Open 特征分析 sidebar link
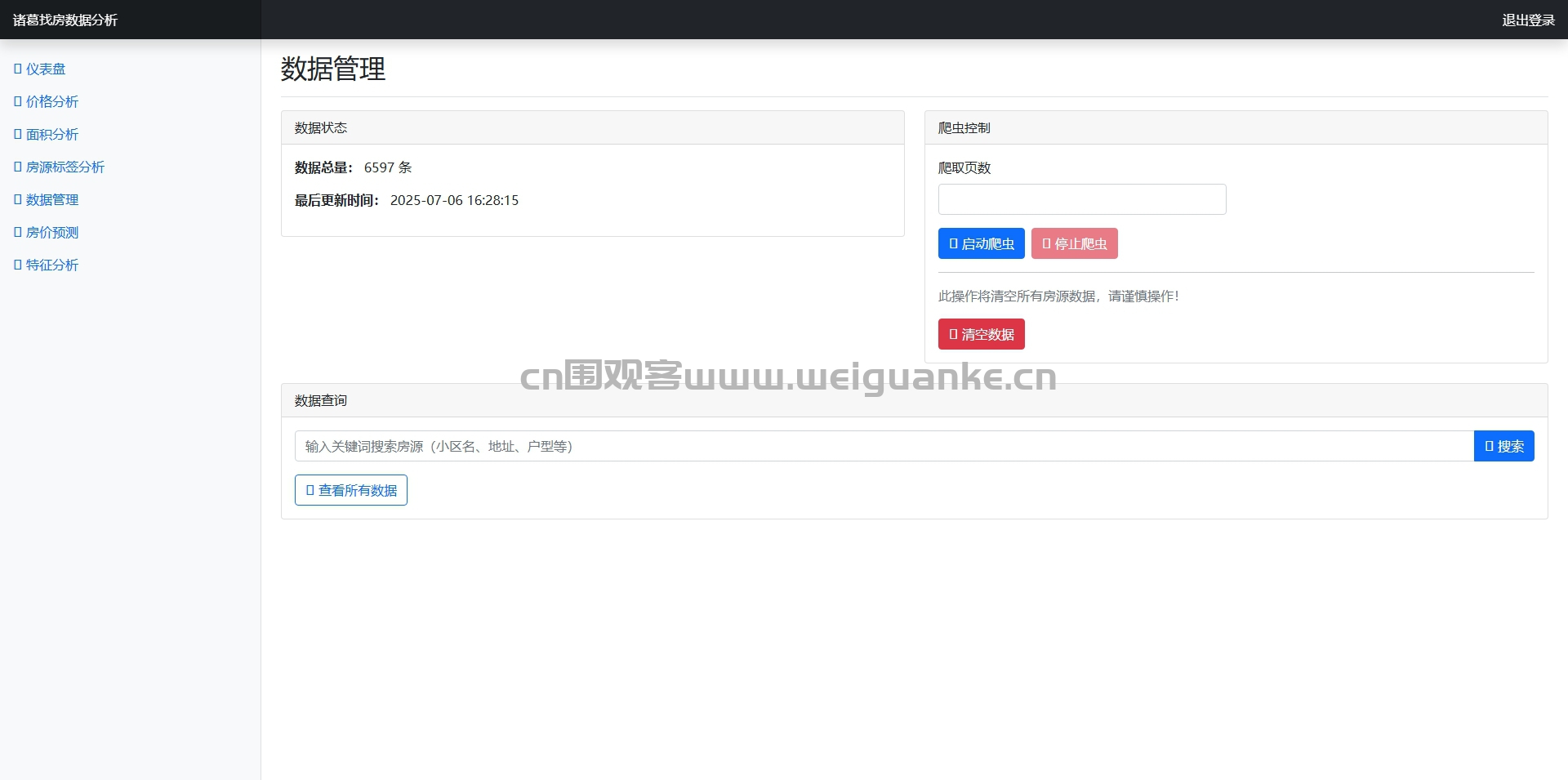 pos(47,265)
